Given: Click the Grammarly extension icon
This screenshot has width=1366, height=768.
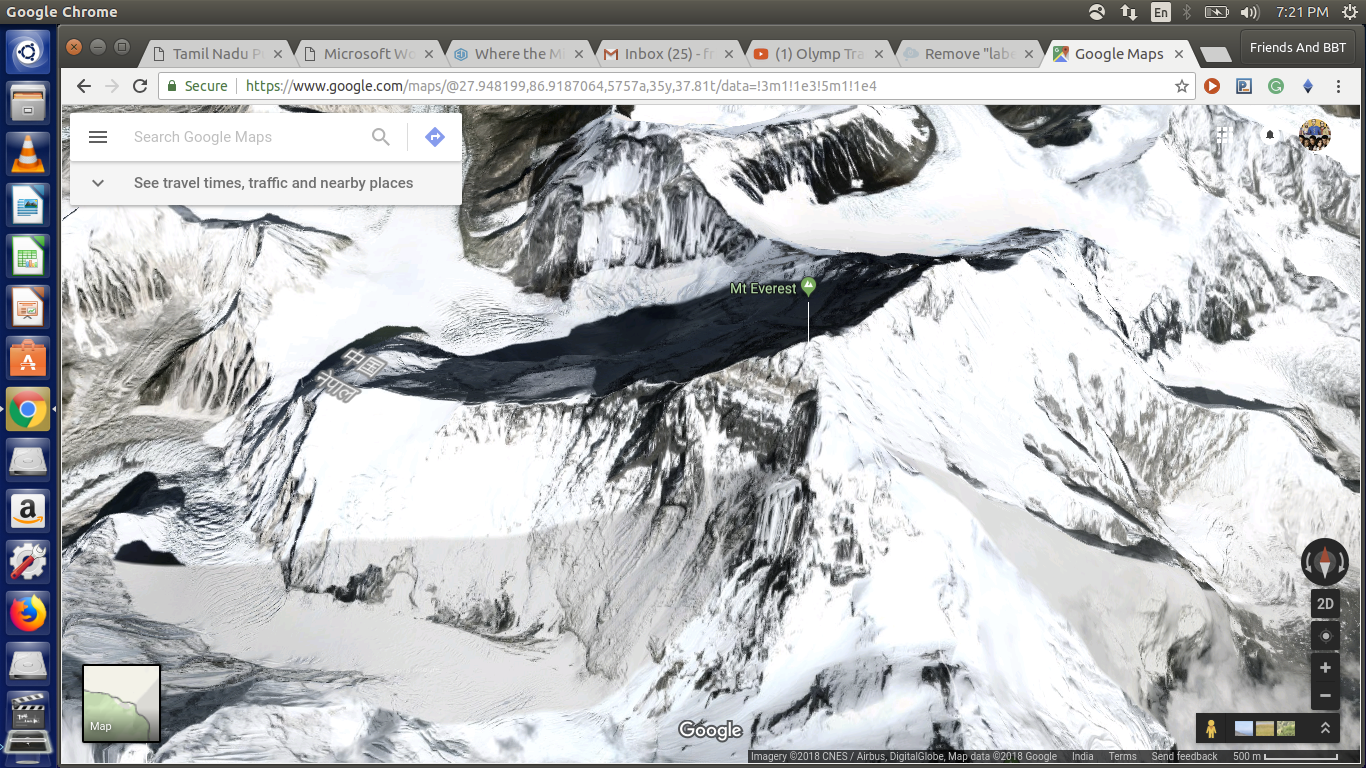Looking at the screenshot, I should click(x=1276, y=86).
